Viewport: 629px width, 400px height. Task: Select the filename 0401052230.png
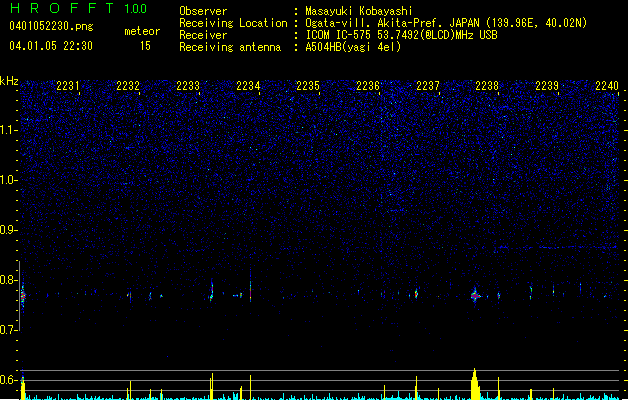pyautogui.click(x=51, y=26)
